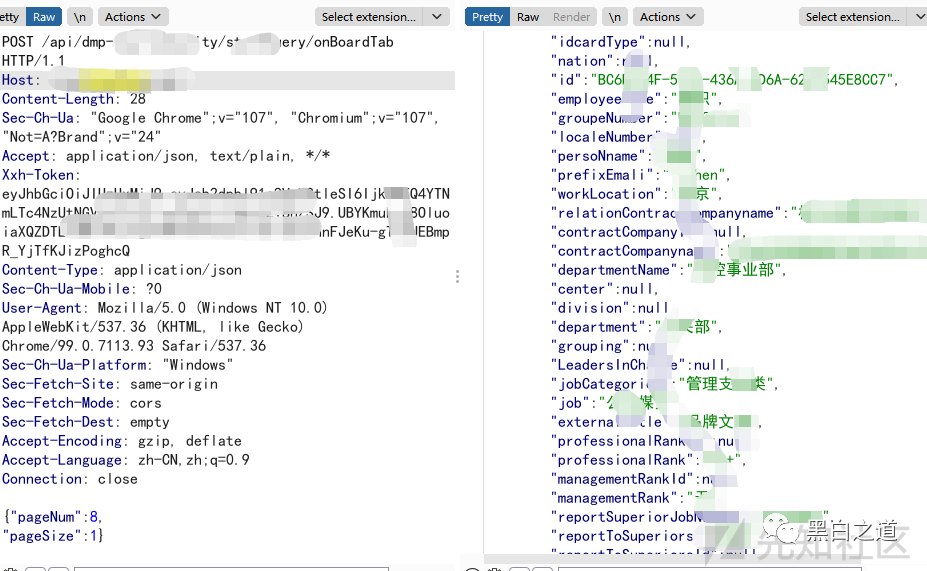Switch the response view to Raw tab
The image size is (927, 571).
click(528, 17)
